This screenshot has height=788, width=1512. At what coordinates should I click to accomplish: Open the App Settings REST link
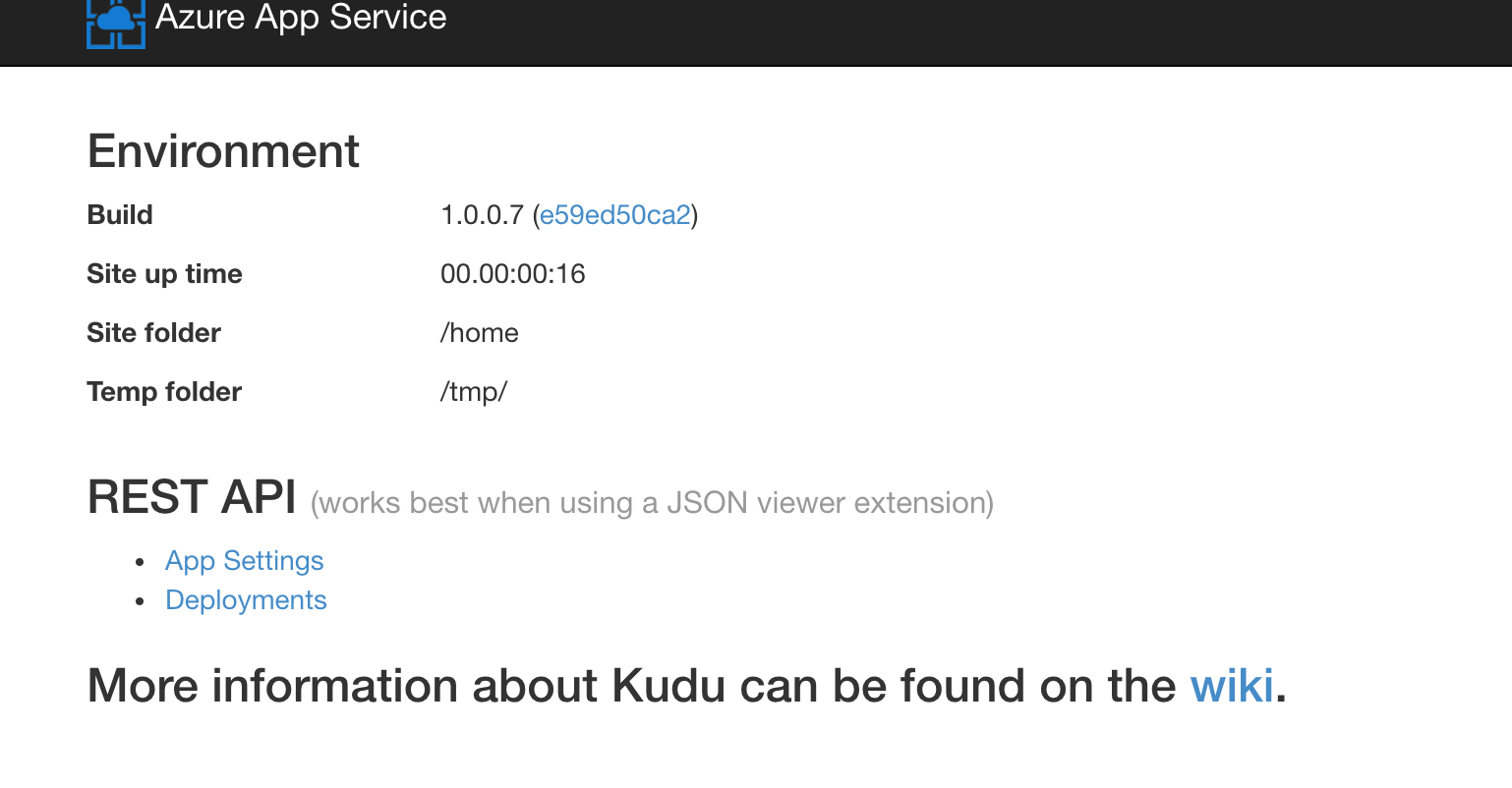point(244,561)
